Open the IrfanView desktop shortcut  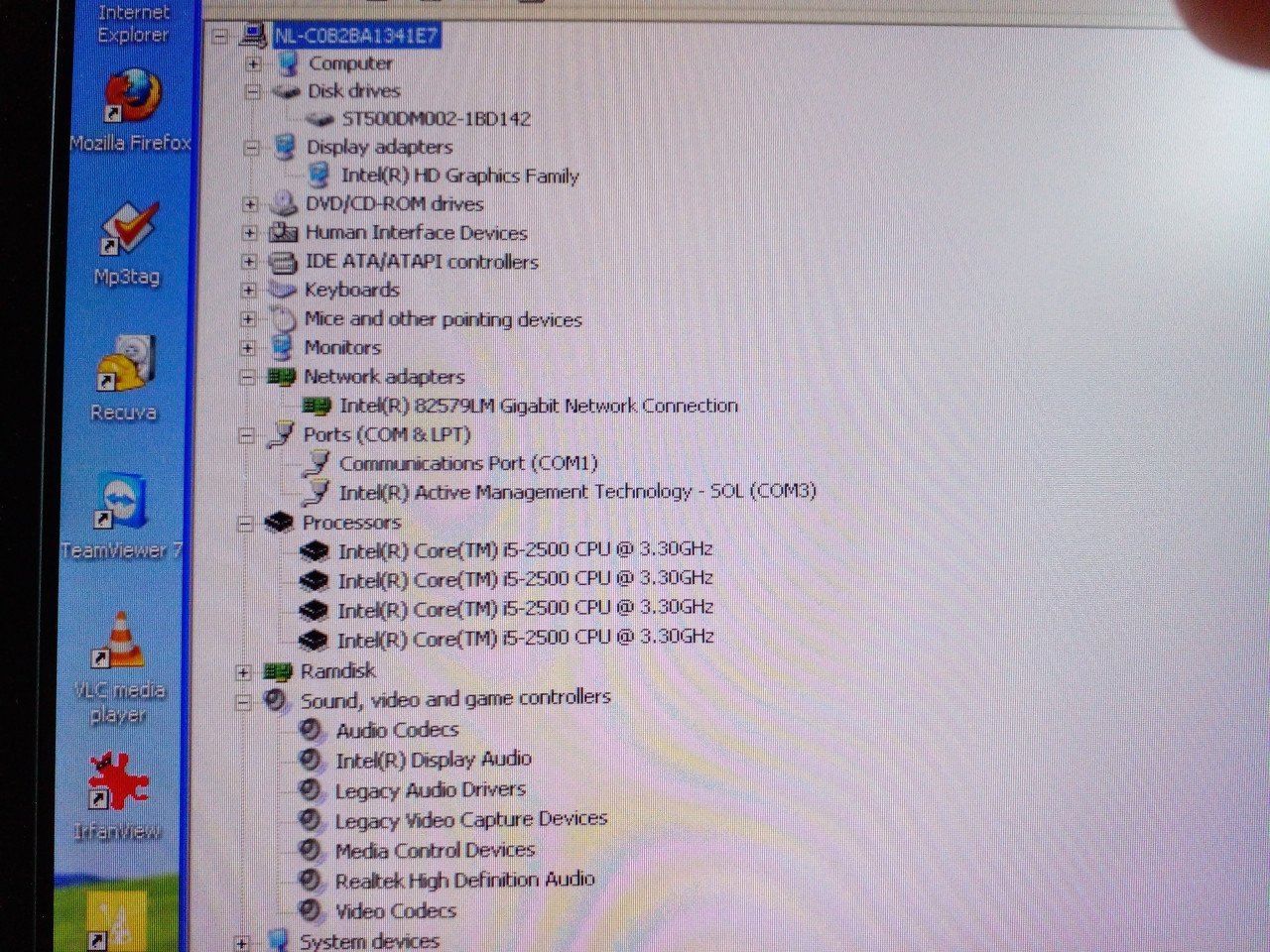click(118, 796)
